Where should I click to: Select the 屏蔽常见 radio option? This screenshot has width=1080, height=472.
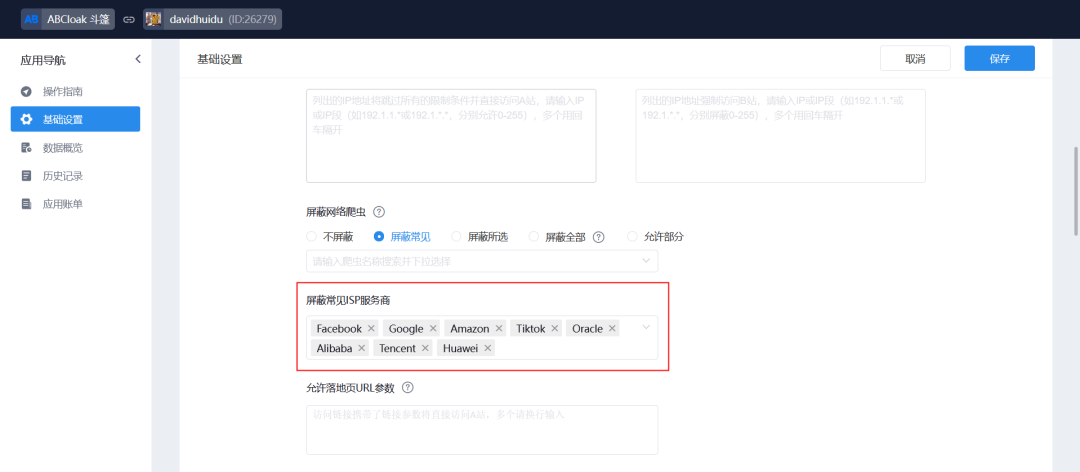(402, 236)
